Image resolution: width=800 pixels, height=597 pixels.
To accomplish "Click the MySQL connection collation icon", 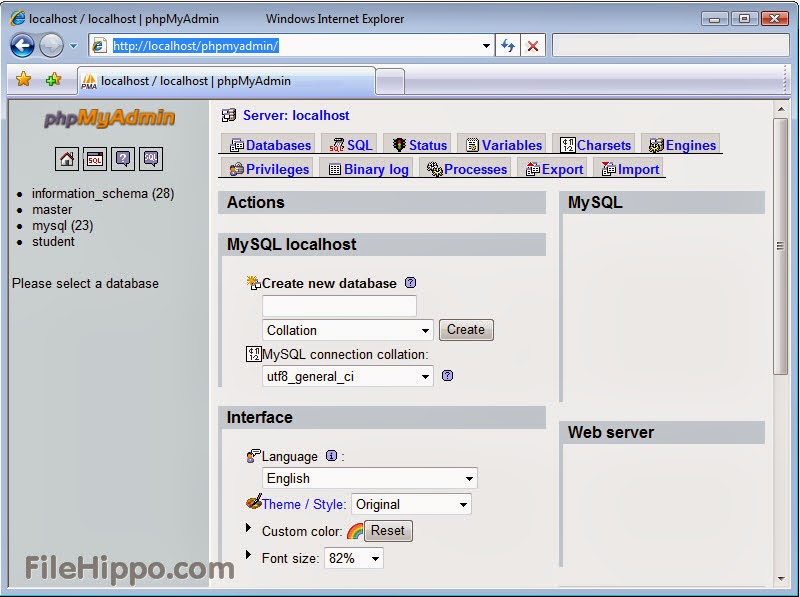I will click(254, 354).
